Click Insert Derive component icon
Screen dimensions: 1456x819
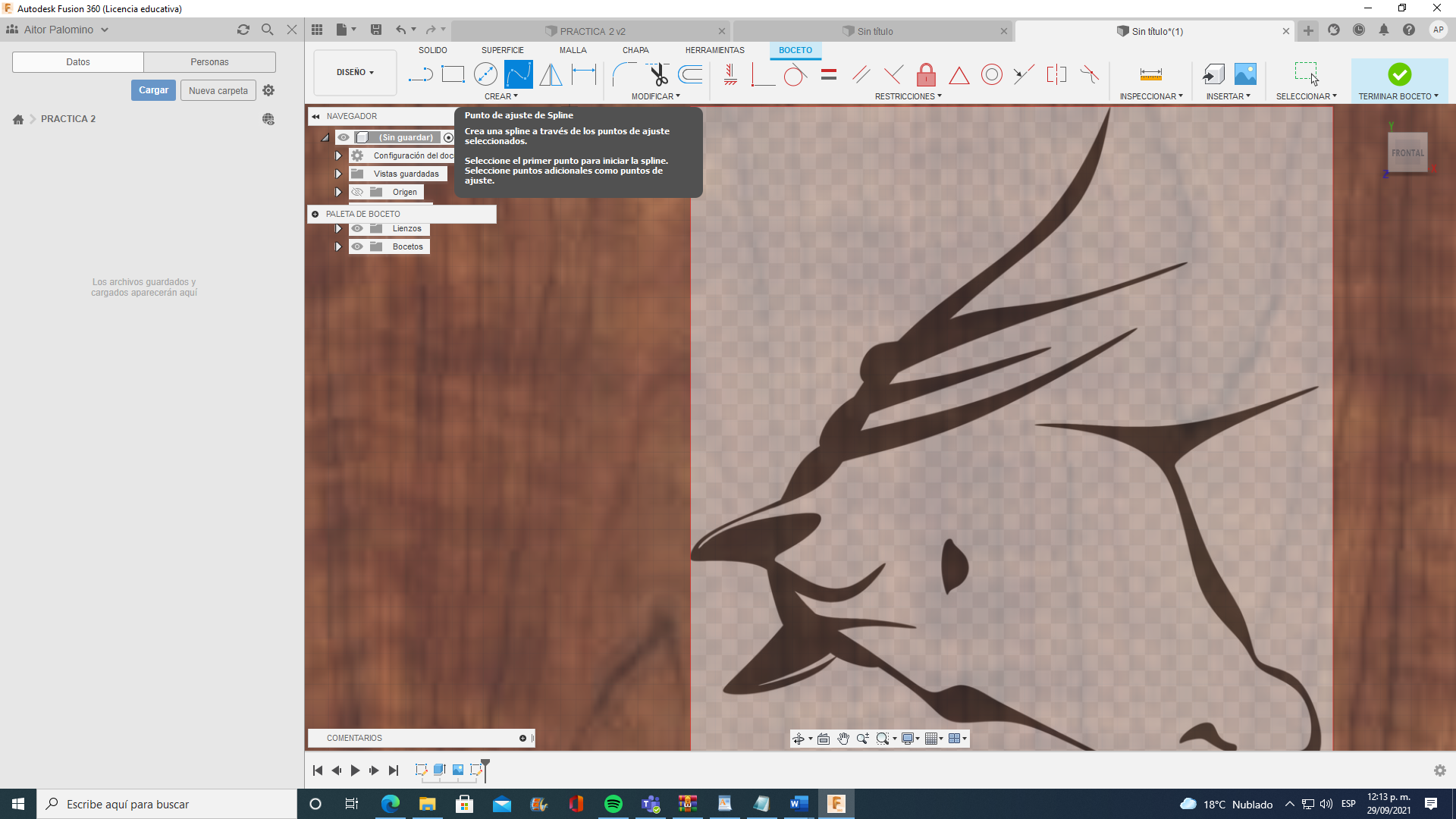coord(1213,74)
